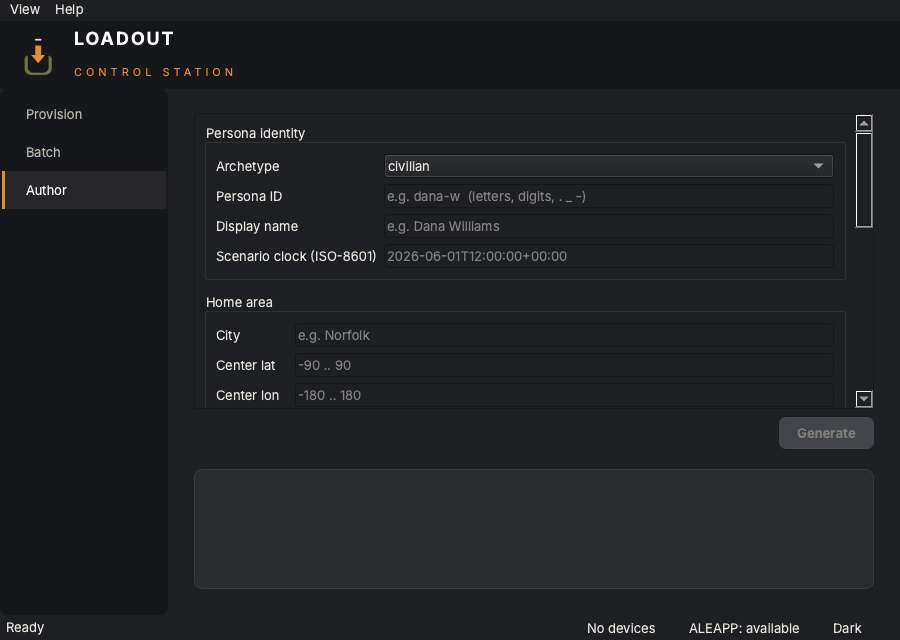The height and width of the screenshot is (640, 900).
Task: Click the Archetype label
Action: (247, 166)
